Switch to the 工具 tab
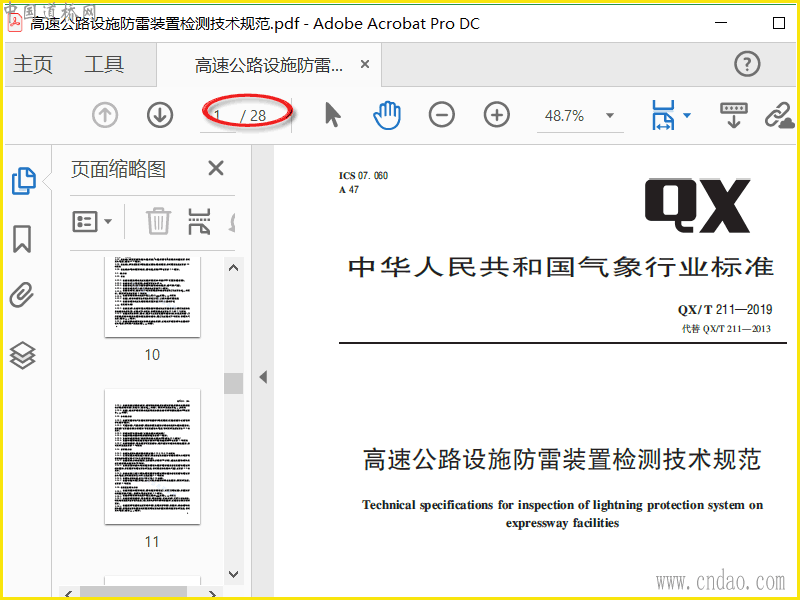This screenshot has height=600, width=800. pyautogui.click(x=104, y=65)
